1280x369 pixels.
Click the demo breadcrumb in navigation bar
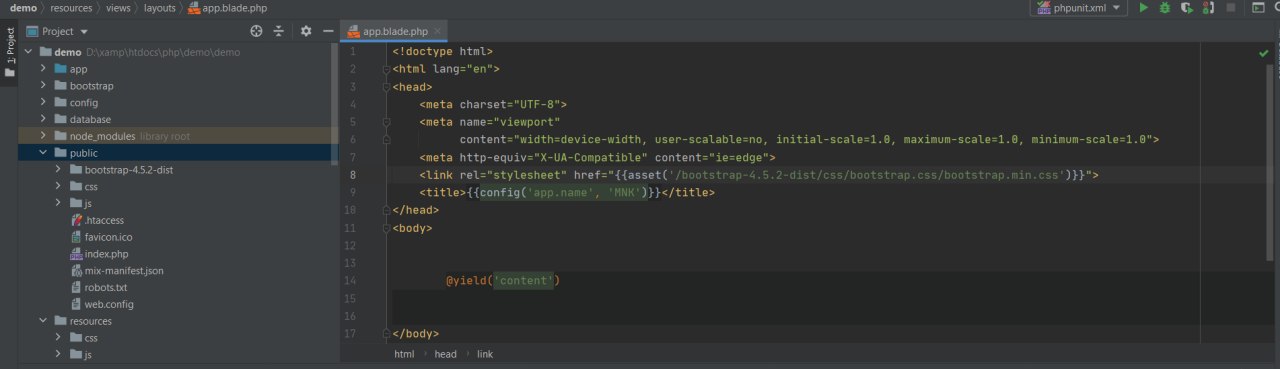23,8
